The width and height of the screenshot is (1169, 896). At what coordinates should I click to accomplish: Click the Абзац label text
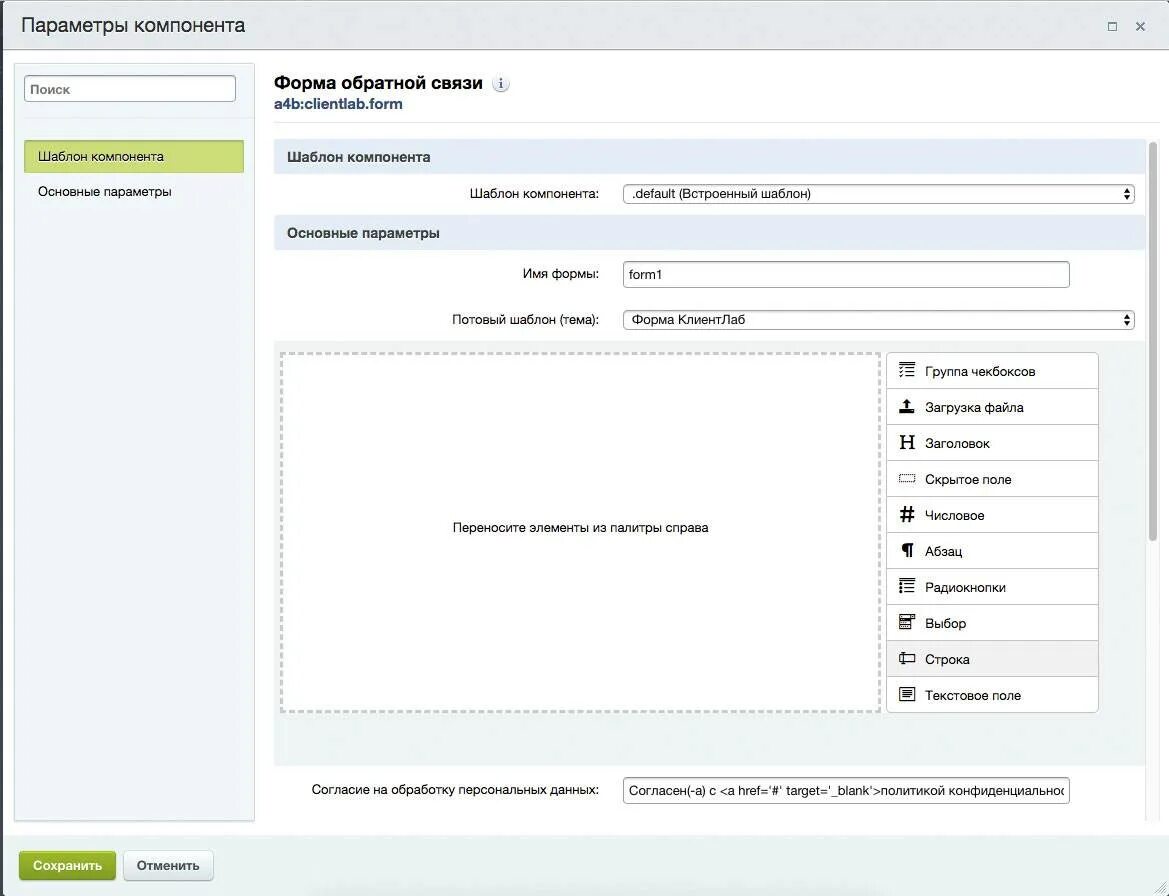[943, 552]
